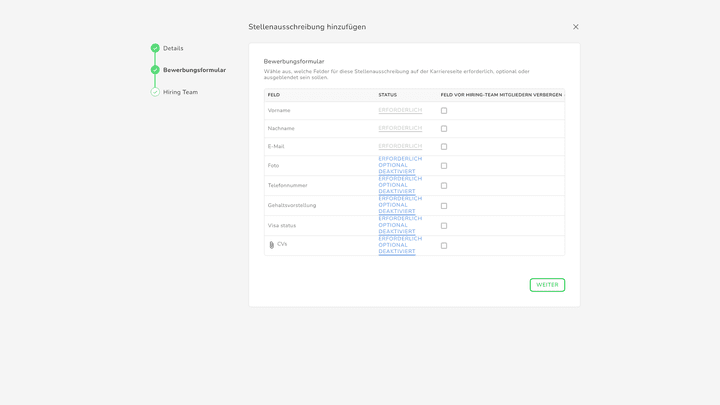Click the Stellenausschreibung hinzufügen title
Screen dimensions: 720x405
[307, 27]
